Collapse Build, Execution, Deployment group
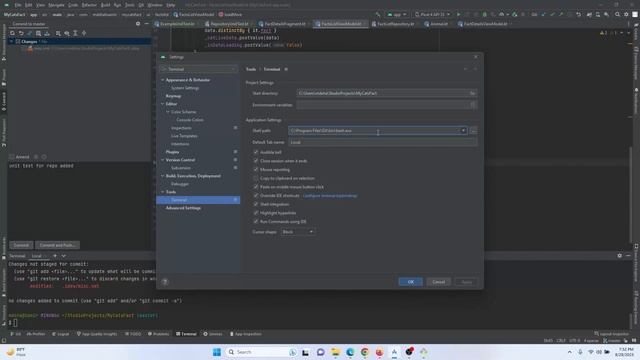Screen dimensions: 640x360 click(x=162, y=176)
